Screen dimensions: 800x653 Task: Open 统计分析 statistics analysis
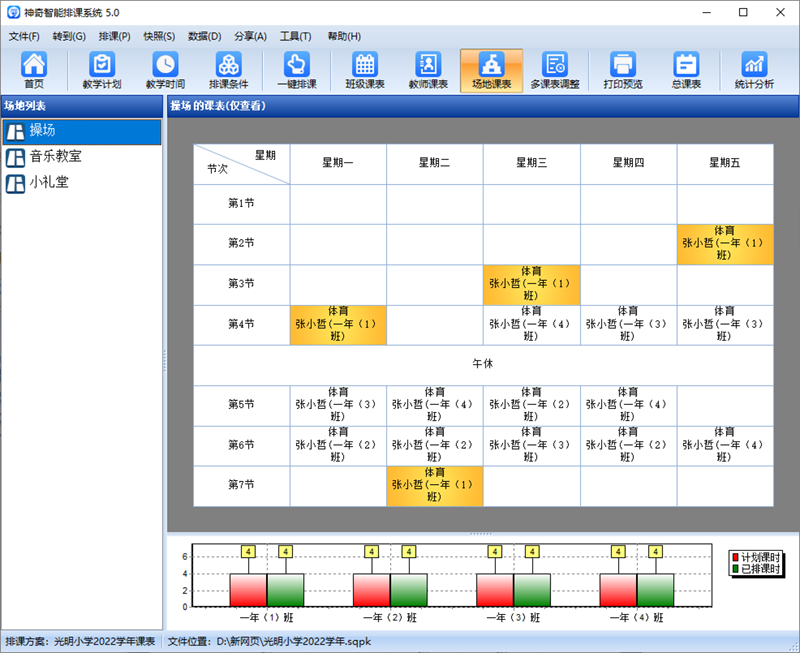pyautogui.click(x=754, y=70)
